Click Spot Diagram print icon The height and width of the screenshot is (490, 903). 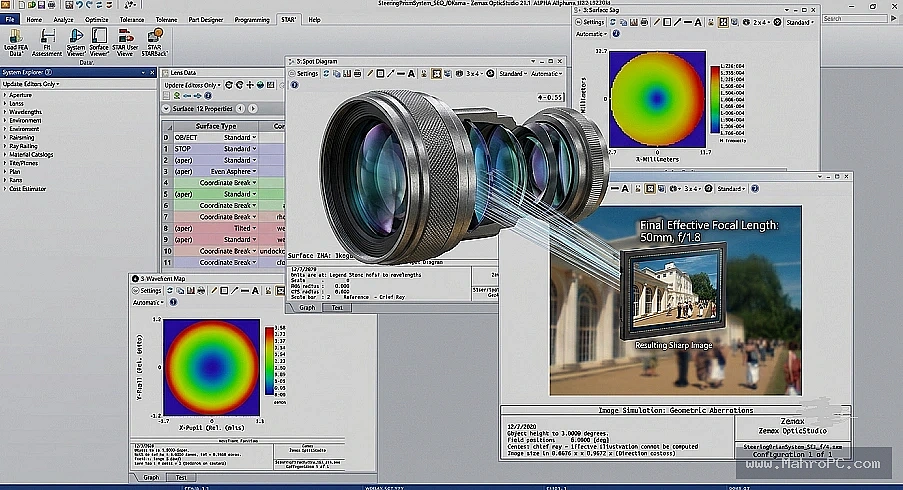(x=357, y=74)
